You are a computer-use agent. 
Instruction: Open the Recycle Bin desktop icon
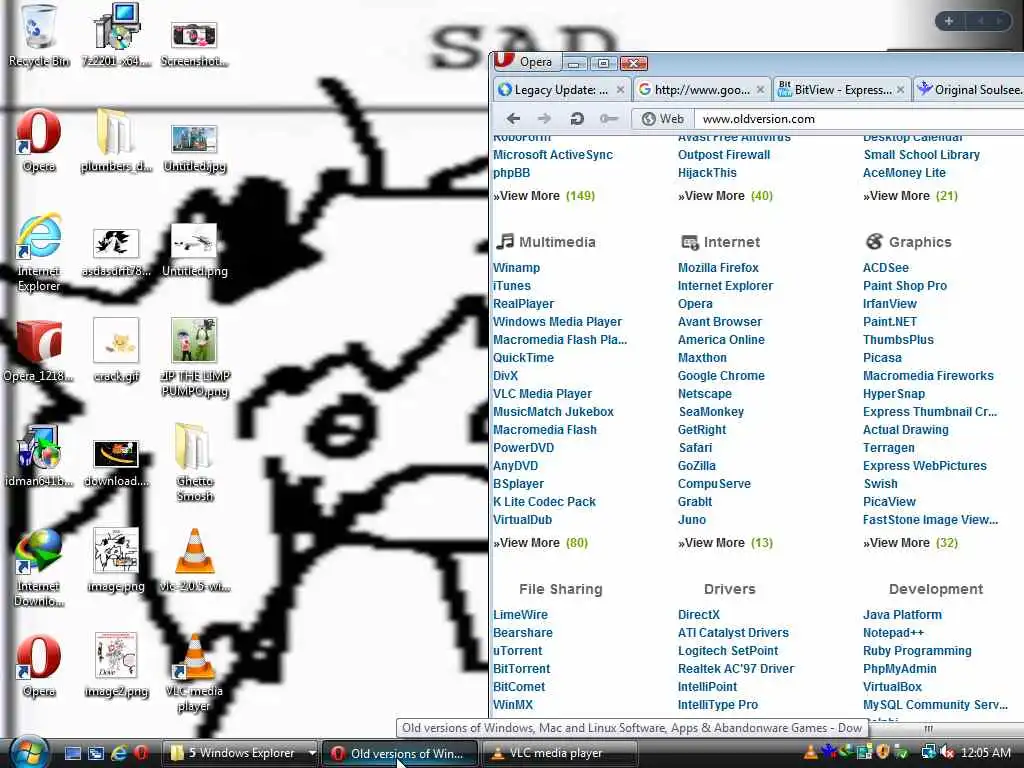click(39, 36)
